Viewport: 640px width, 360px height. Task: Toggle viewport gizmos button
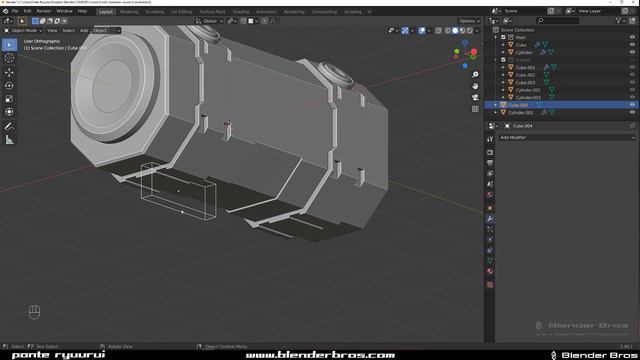pyautogui.click(x=405, y=31)
